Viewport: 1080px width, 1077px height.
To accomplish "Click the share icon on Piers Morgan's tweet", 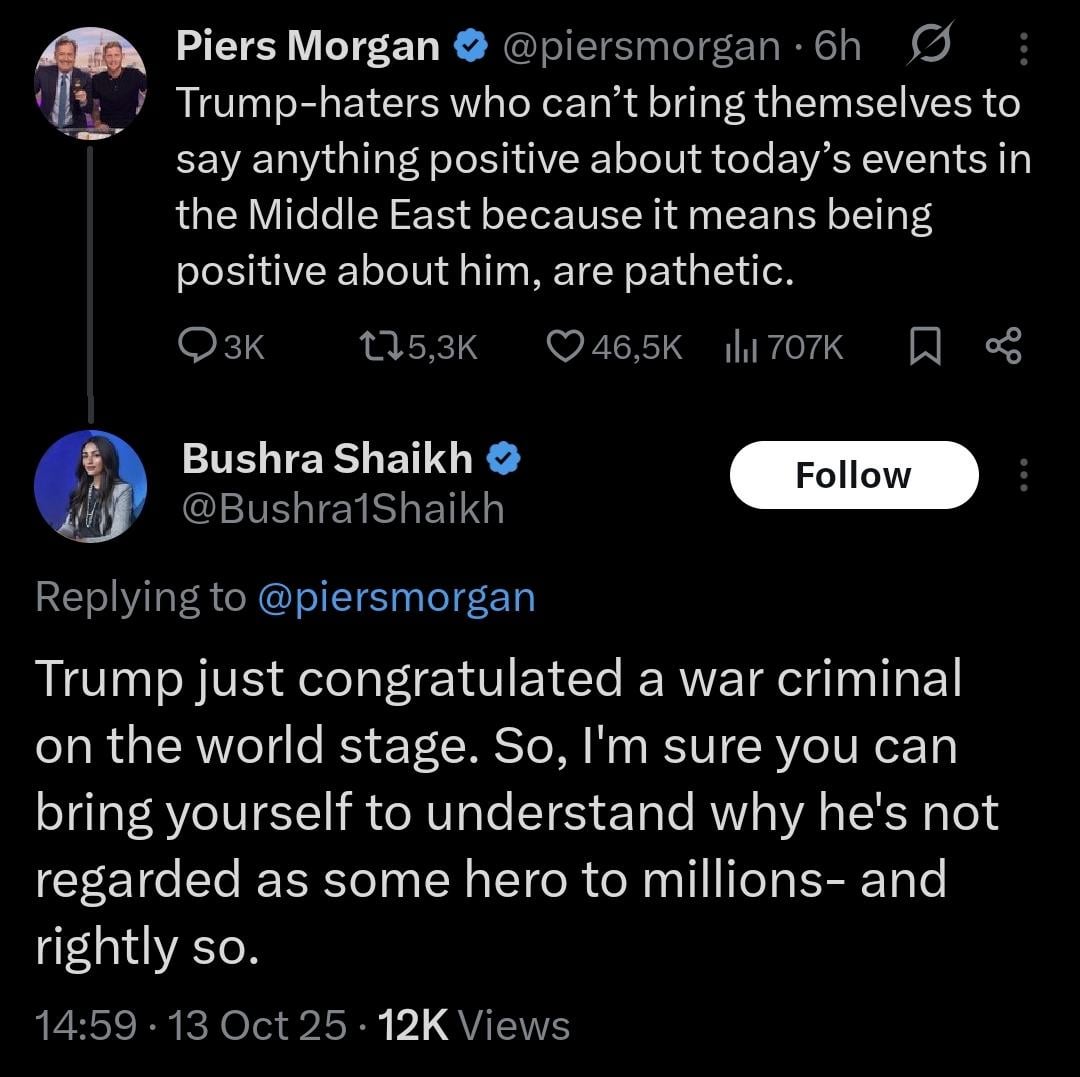I will tap(1003, 346).
